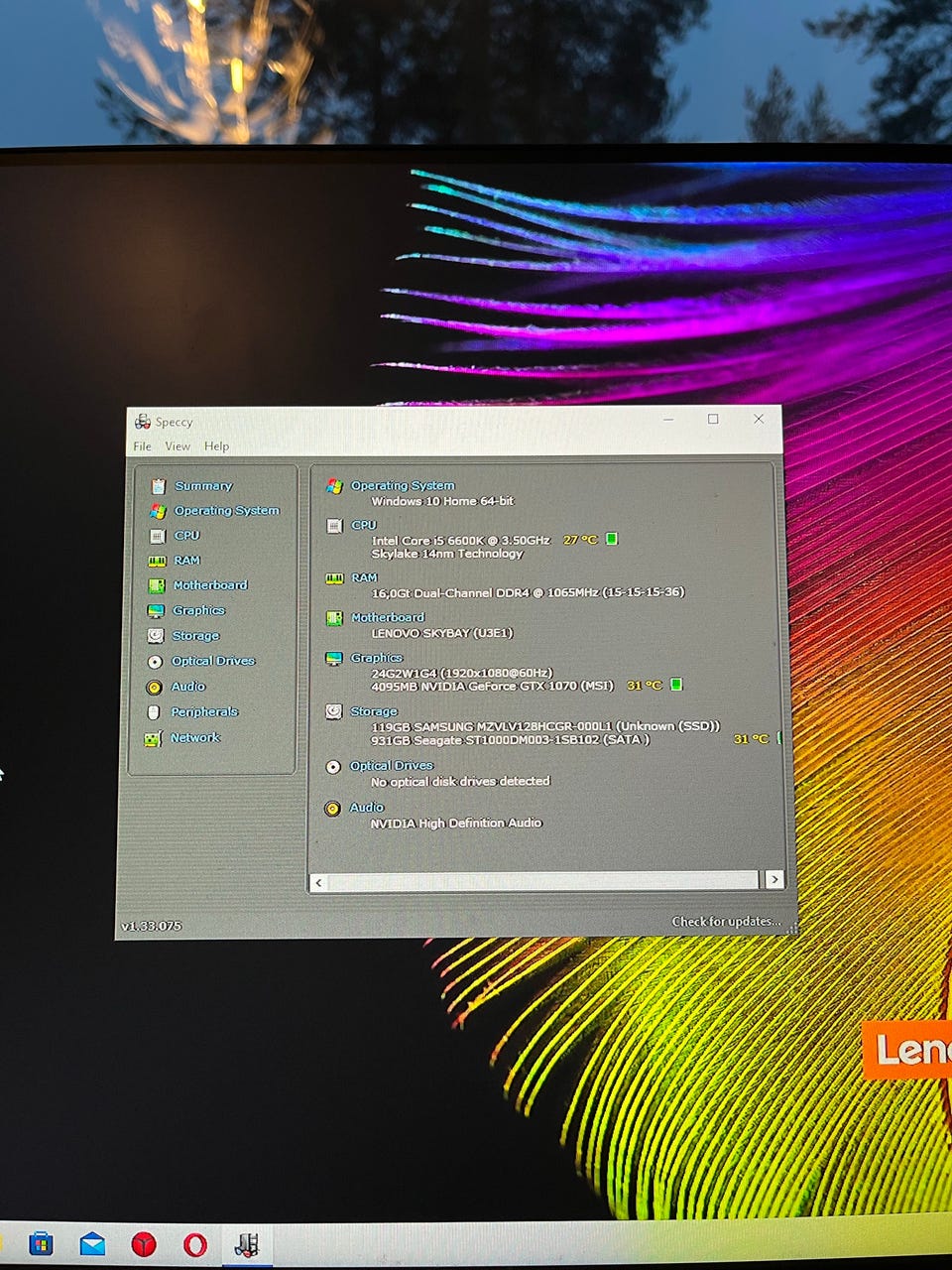The width and height of the screenshot is (952, 1270).
Task: Select NVIDIA High Definition Audio text
Action: click(x=456, y=823)
